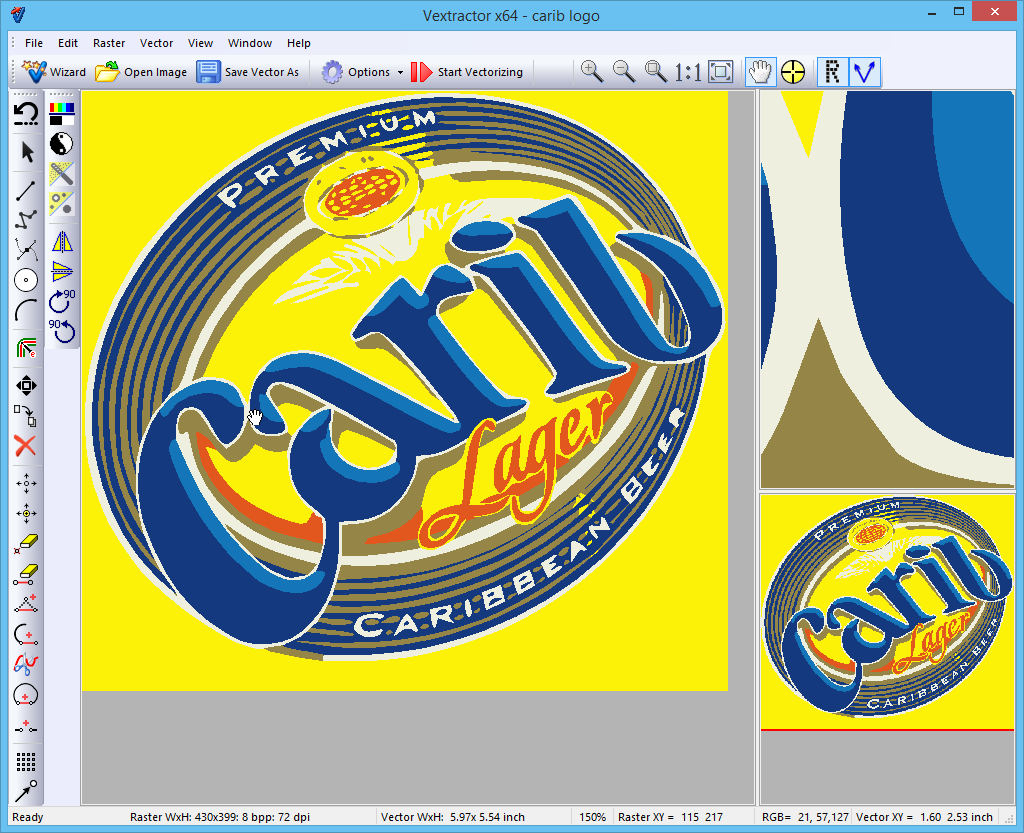The image size is (1024, 833).
Task: Select the arrow pointer tool
Action: click(x=27, y=152)
